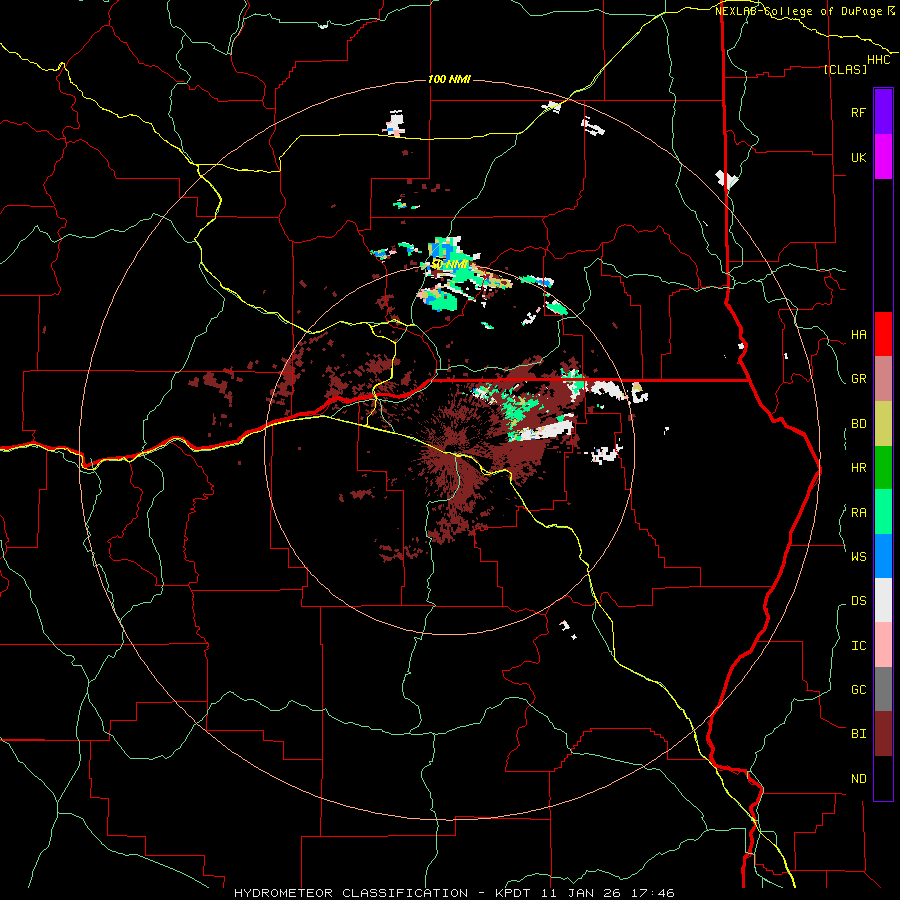Click the 50 NMI range ring label
Screen dimensions: 900x900
(x=449, y=265)
